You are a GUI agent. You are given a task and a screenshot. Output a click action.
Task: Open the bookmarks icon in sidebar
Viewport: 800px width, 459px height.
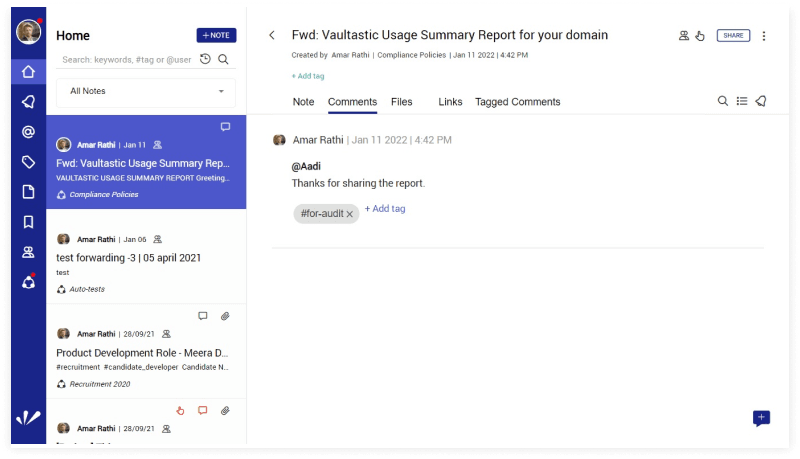click(x=28, y=222)
